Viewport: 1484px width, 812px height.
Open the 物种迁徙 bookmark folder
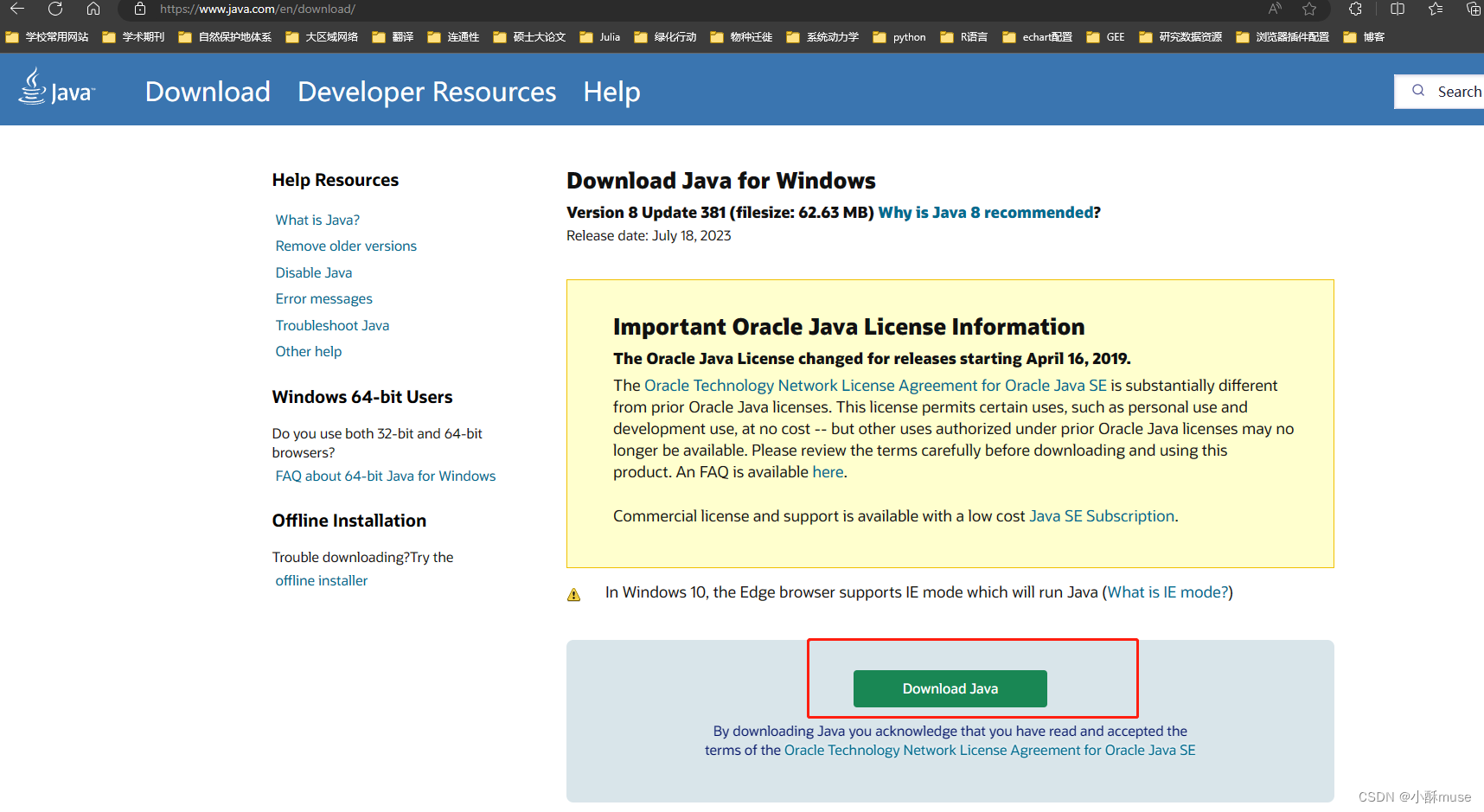tap(741, 37)
